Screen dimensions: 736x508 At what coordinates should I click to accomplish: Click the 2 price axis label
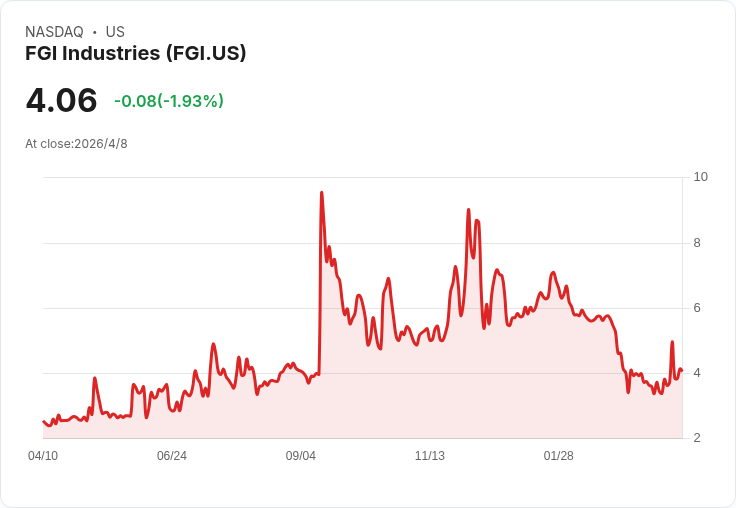click(697, 438)
